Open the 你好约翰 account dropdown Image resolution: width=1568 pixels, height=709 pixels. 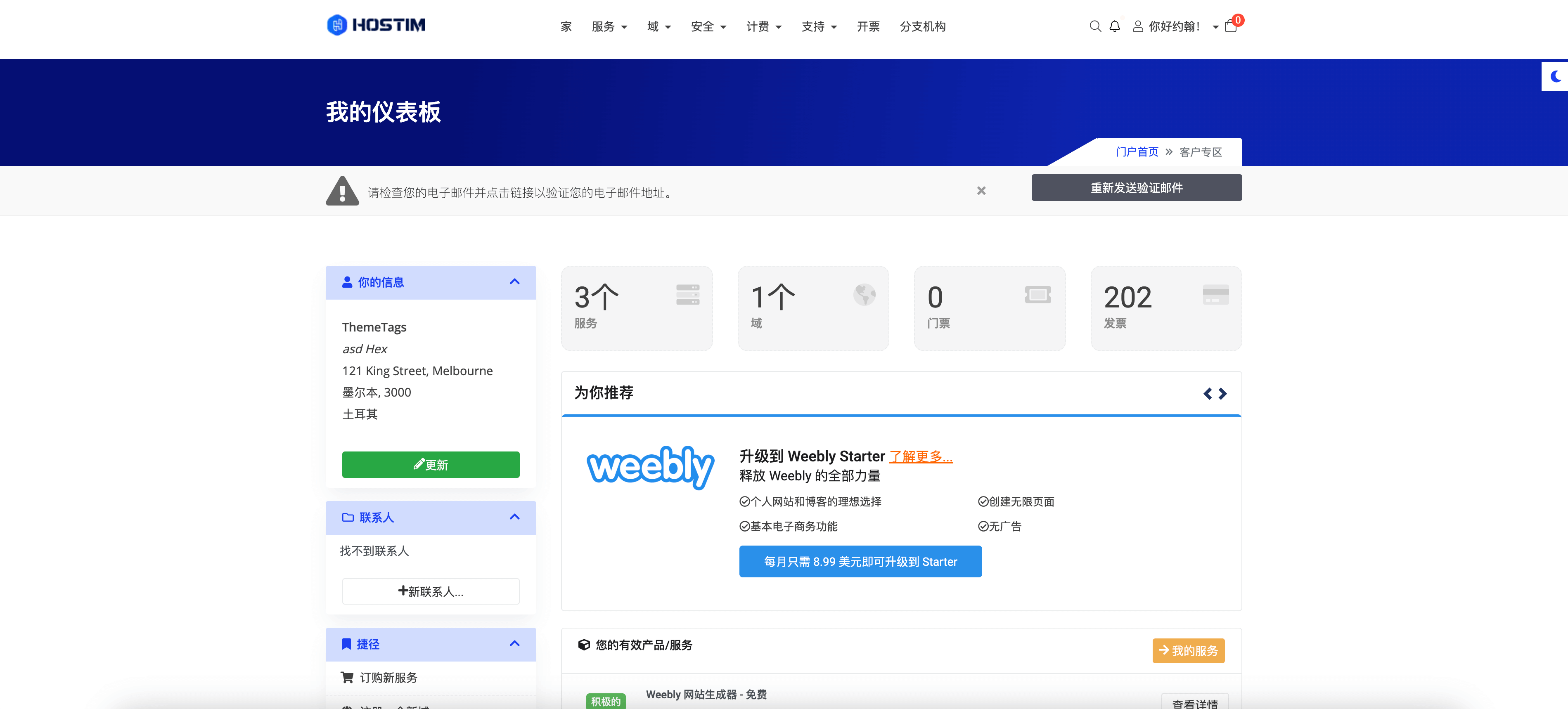tap(1175, 26)
